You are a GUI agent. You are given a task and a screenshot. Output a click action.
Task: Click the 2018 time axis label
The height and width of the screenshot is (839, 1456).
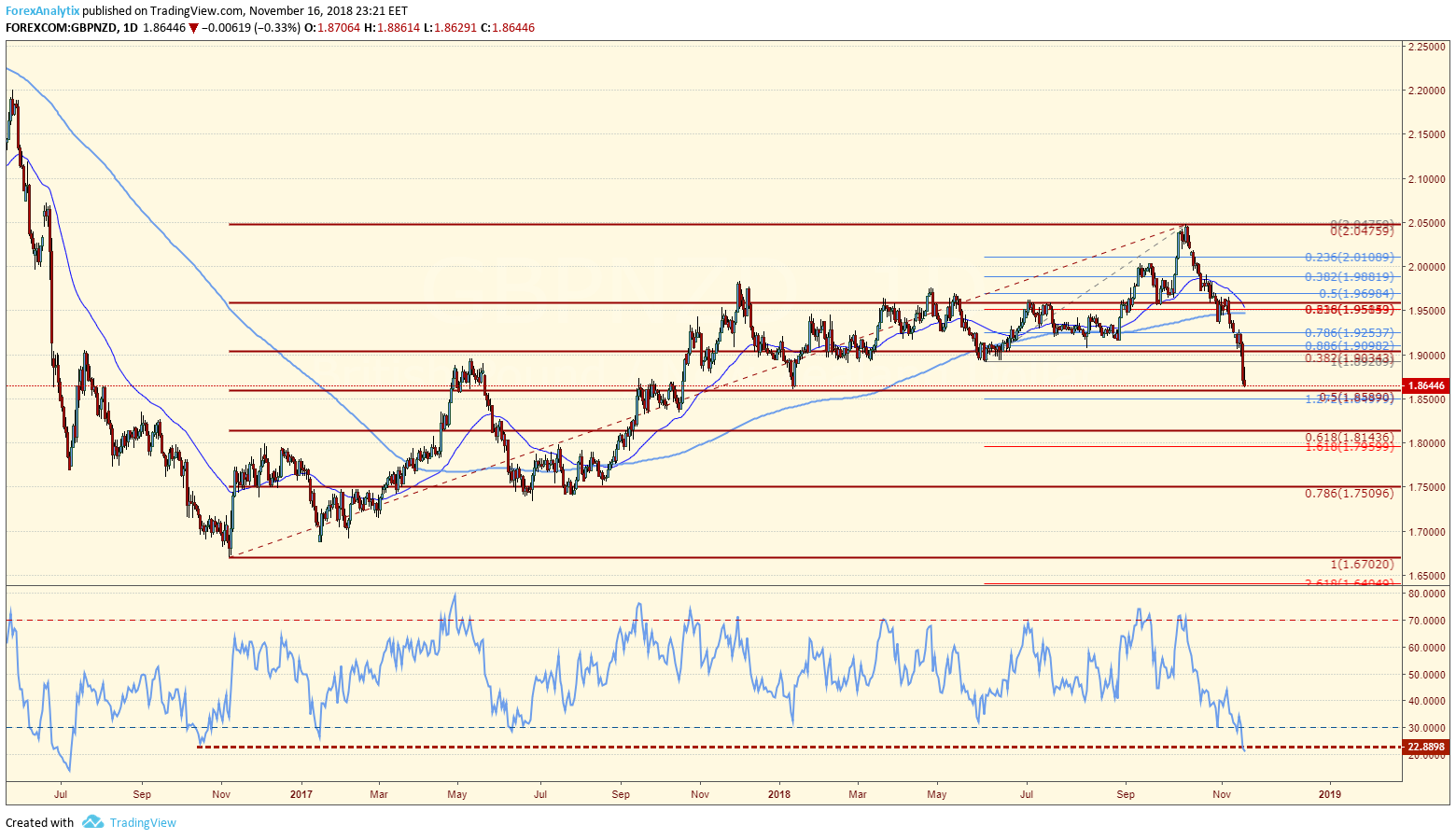coord(778,795)
